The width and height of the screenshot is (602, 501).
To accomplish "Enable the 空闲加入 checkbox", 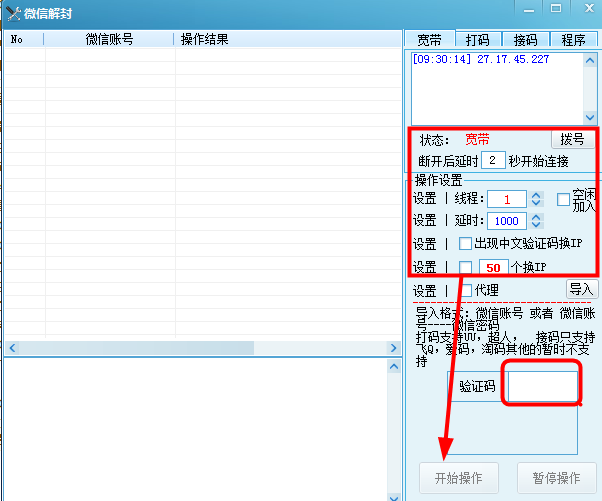I will (x=563, y=198).
